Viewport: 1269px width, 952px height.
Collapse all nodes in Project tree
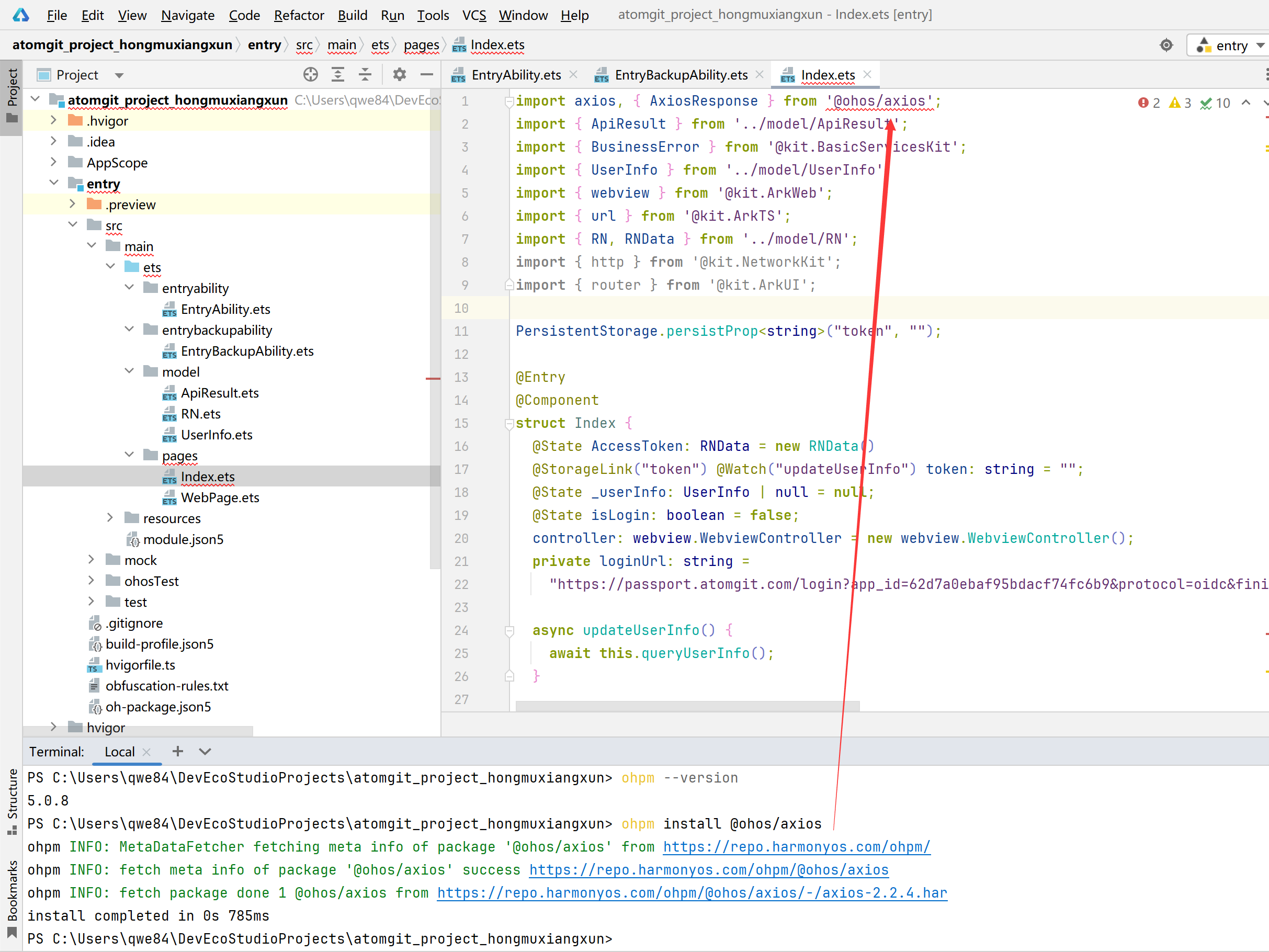(365, 75)
